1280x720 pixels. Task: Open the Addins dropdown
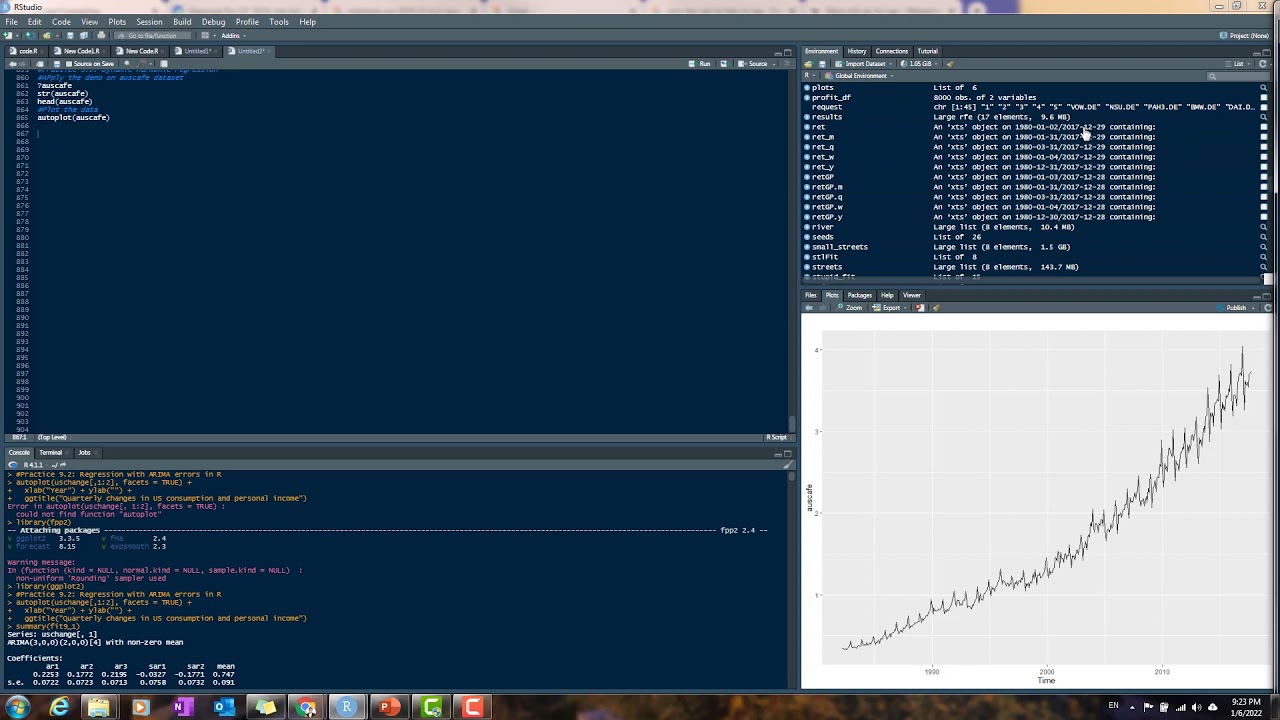tap(233, 36)
